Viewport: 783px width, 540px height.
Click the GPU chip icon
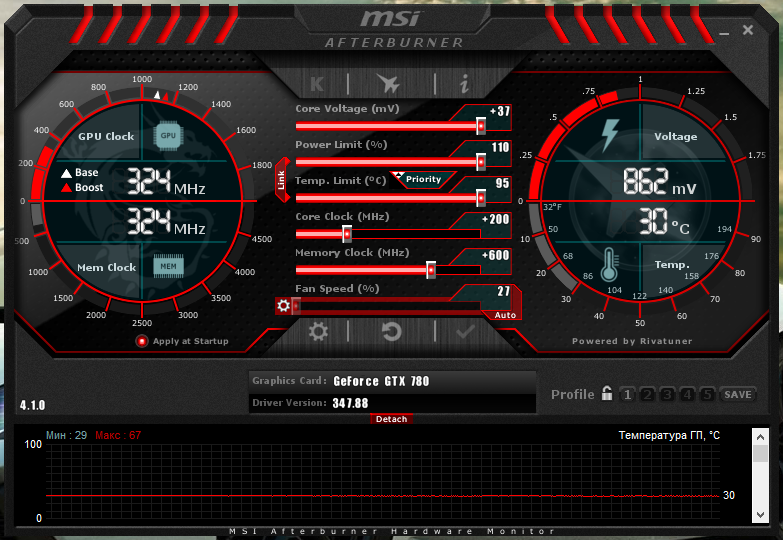[168, 135]
